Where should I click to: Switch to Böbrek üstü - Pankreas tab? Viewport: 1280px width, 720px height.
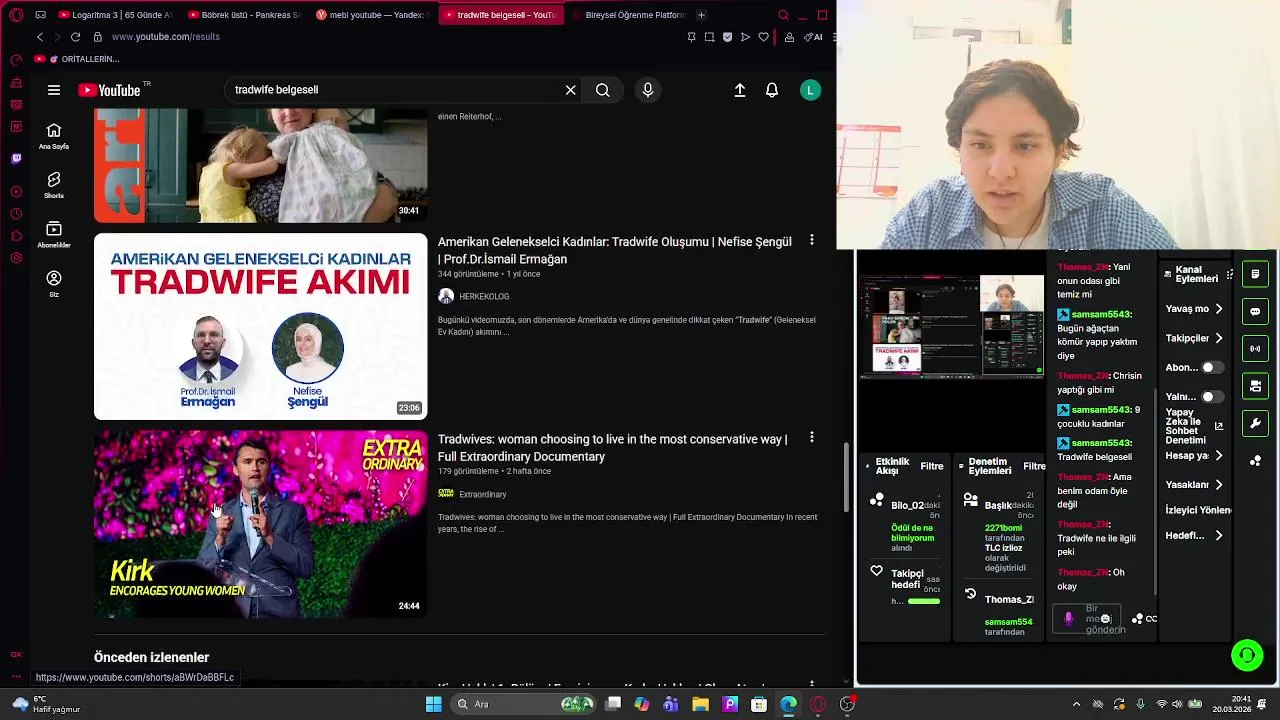point(243,15)
